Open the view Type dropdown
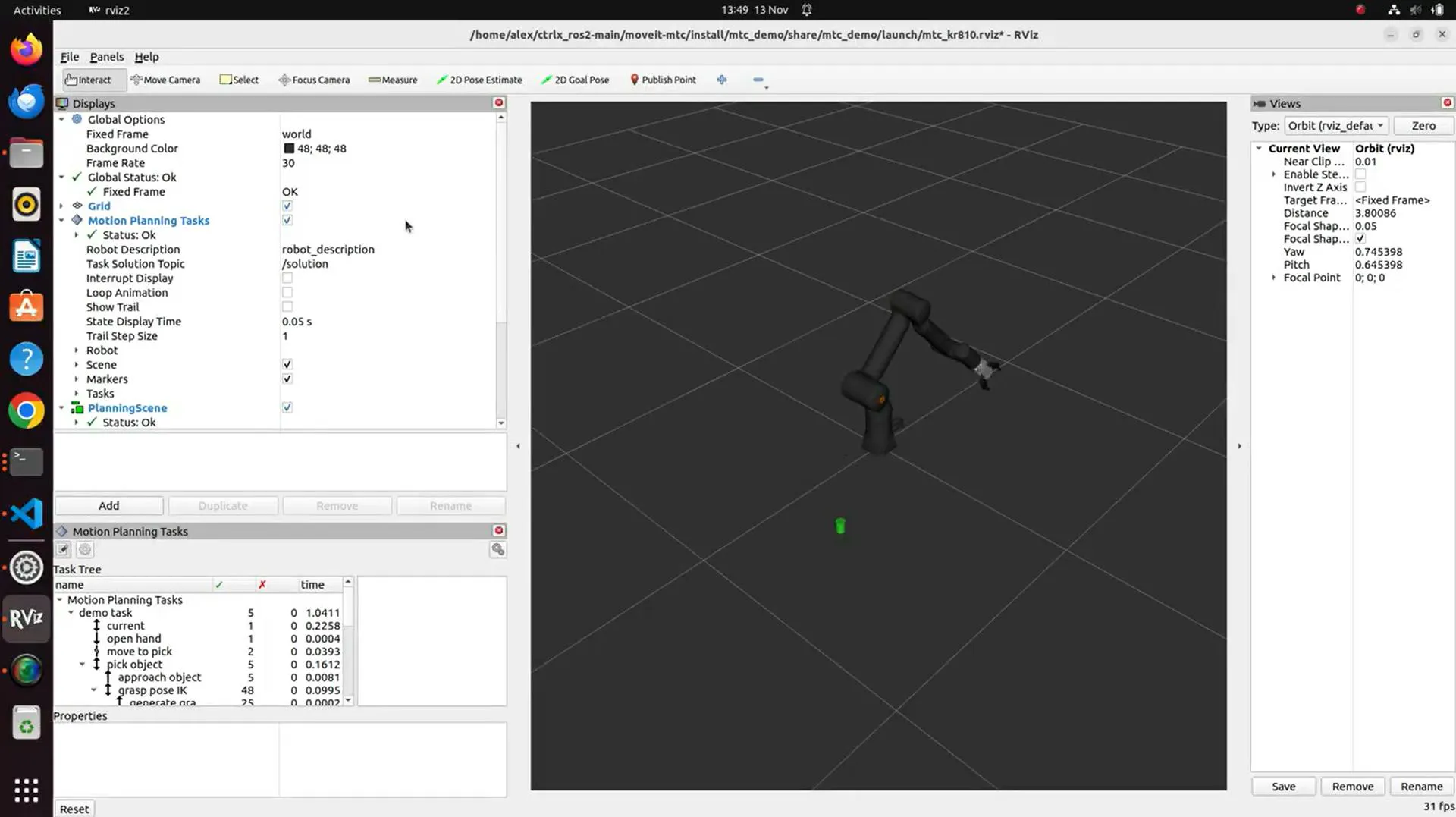1456x817 pixels. [1336, 126]
